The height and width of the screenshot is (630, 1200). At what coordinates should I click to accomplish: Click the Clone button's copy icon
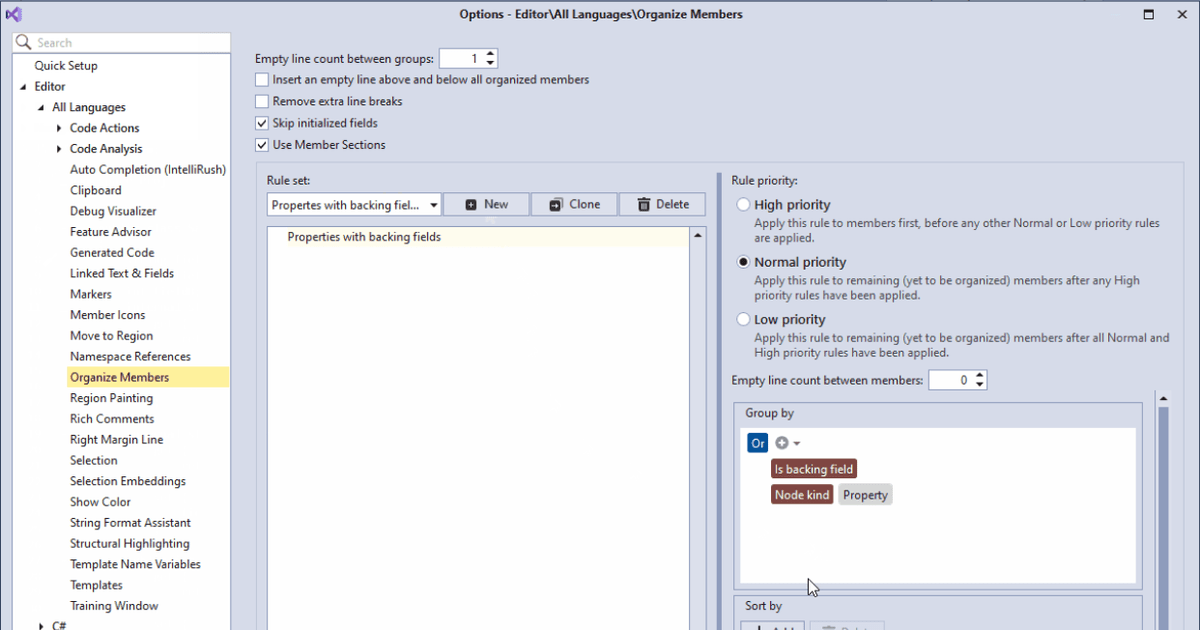tap(556, 205)
